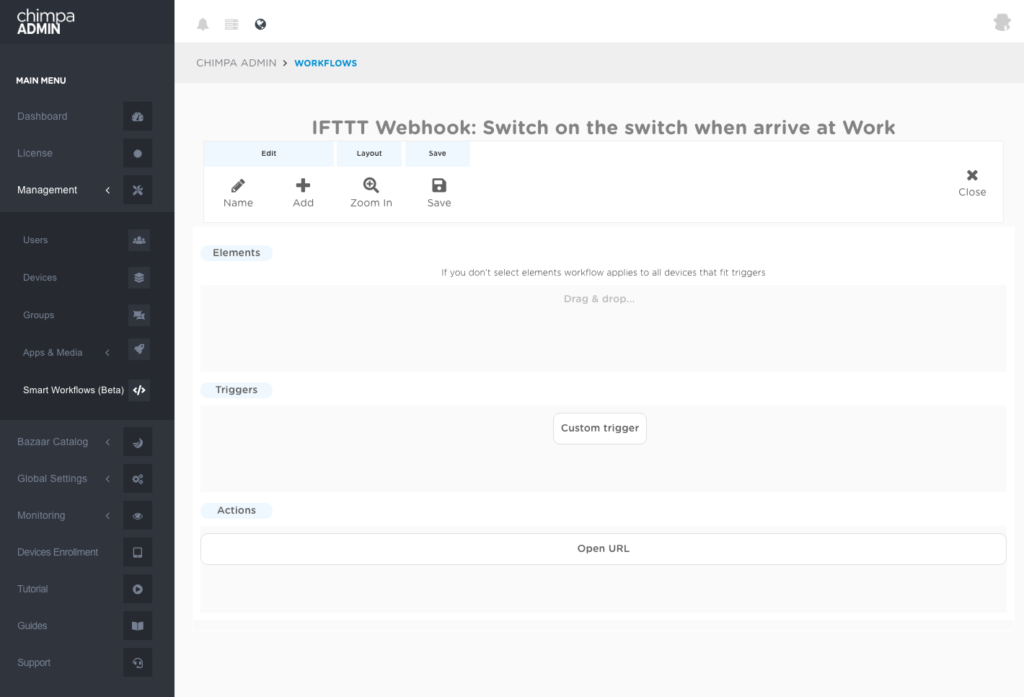This screenshot has width=1024, height=697.
Task: Open Devices under Management
Action: pos(40,278)
